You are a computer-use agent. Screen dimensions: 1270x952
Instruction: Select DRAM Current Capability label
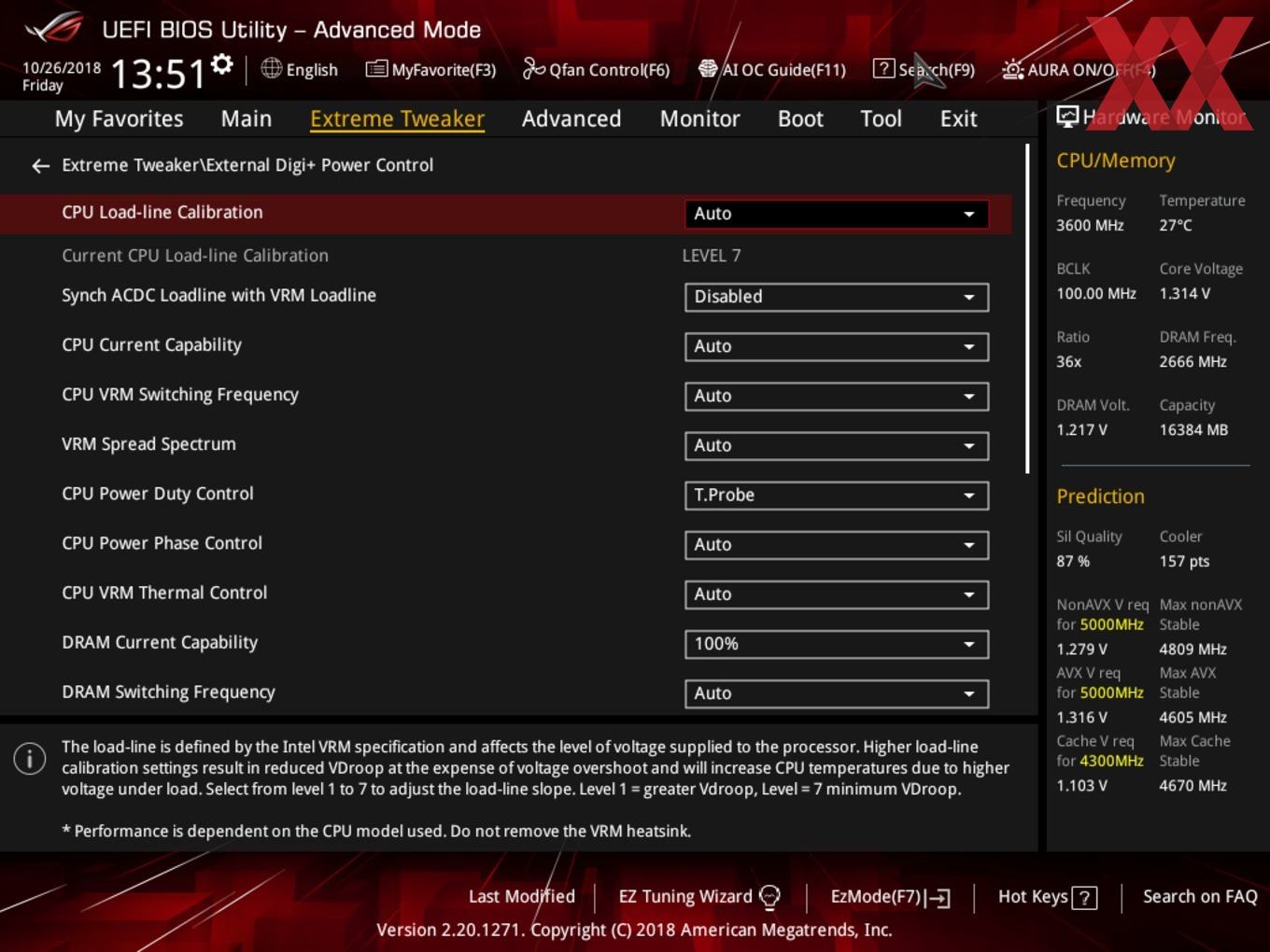(x=160, y=642)
